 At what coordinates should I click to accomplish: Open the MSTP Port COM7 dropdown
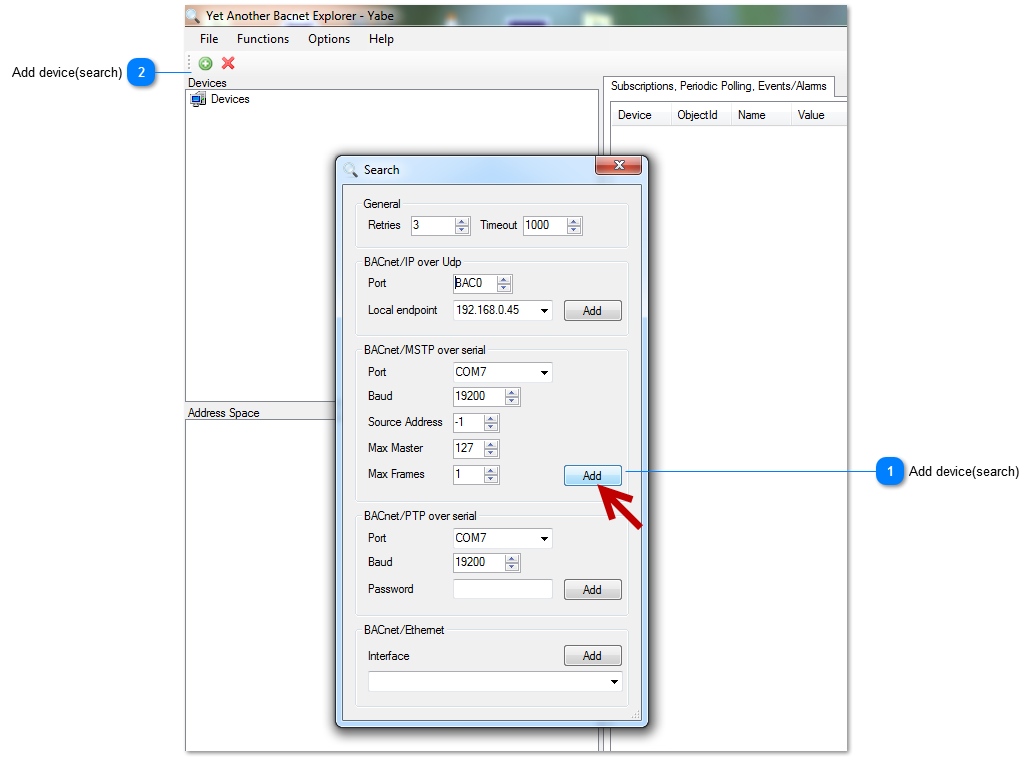(502, 372)
